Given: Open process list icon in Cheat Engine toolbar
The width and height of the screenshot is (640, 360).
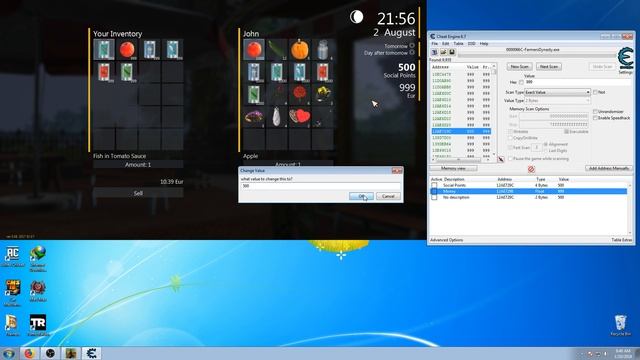Looking at the screenshot, I should [435, 52].
